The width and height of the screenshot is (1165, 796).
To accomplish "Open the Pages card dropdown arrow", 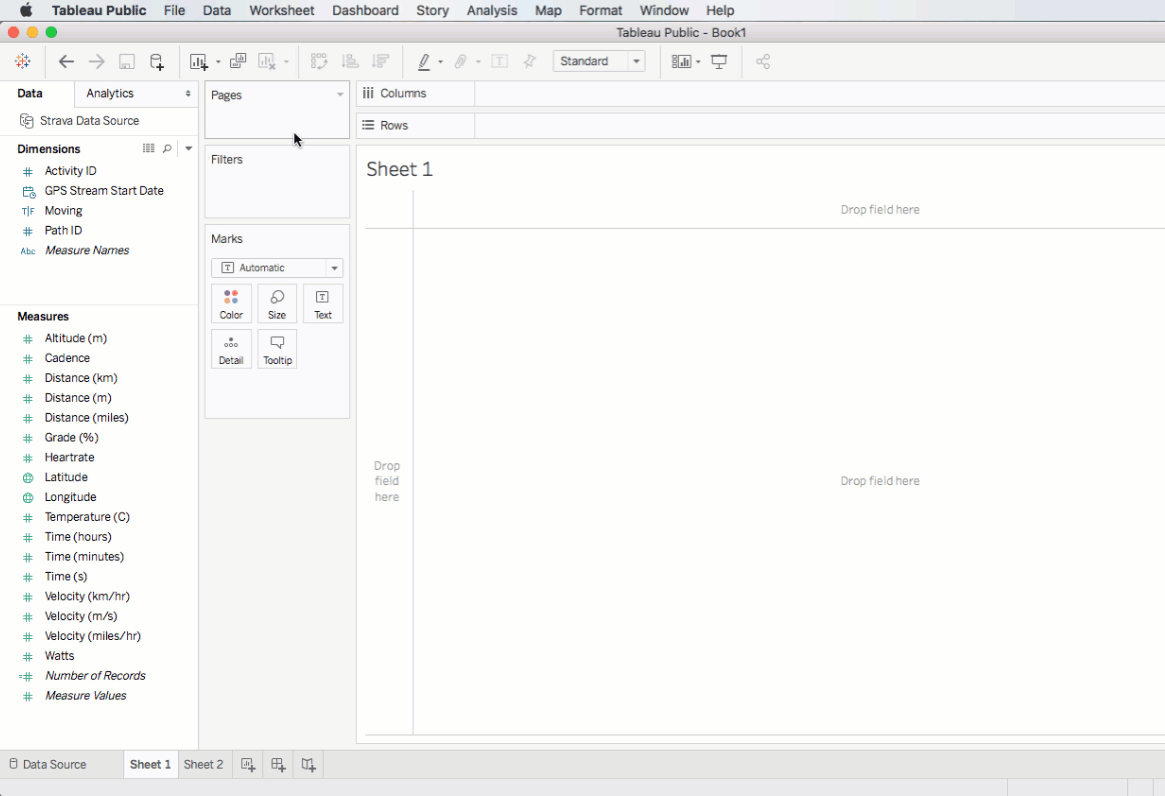I will click(x=340, y=95).
